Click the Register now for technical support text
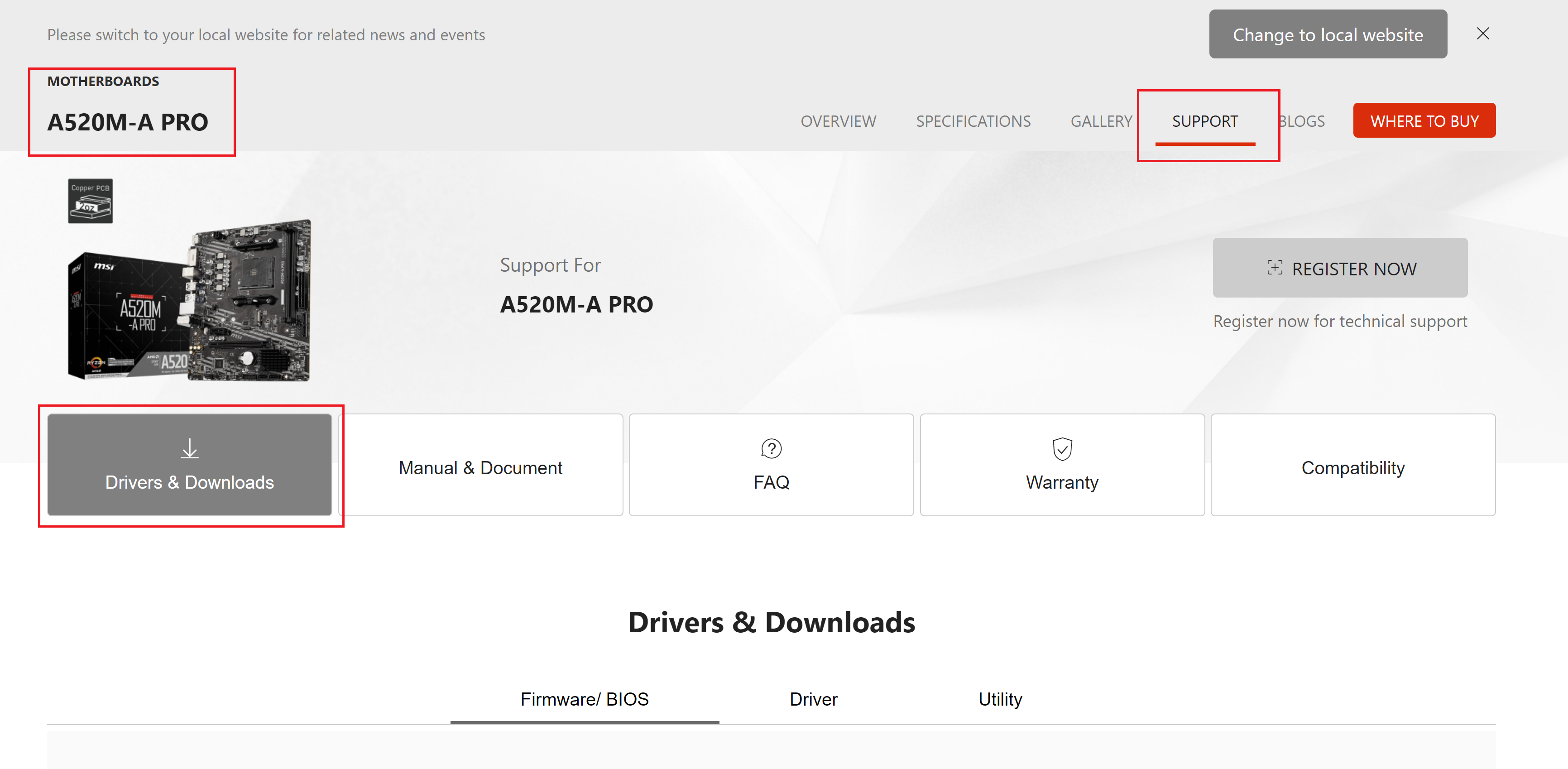This screenshot has height=769, width=1568. (x=1340, y=321)
